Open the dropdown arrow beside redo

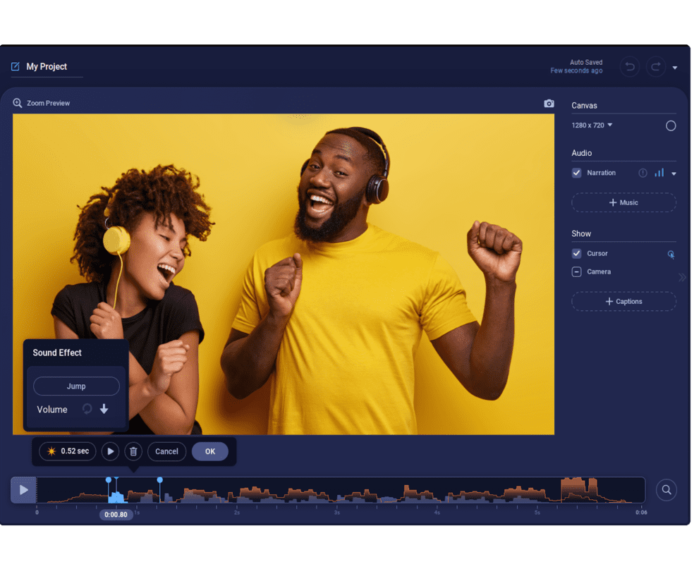coord(675,68)
